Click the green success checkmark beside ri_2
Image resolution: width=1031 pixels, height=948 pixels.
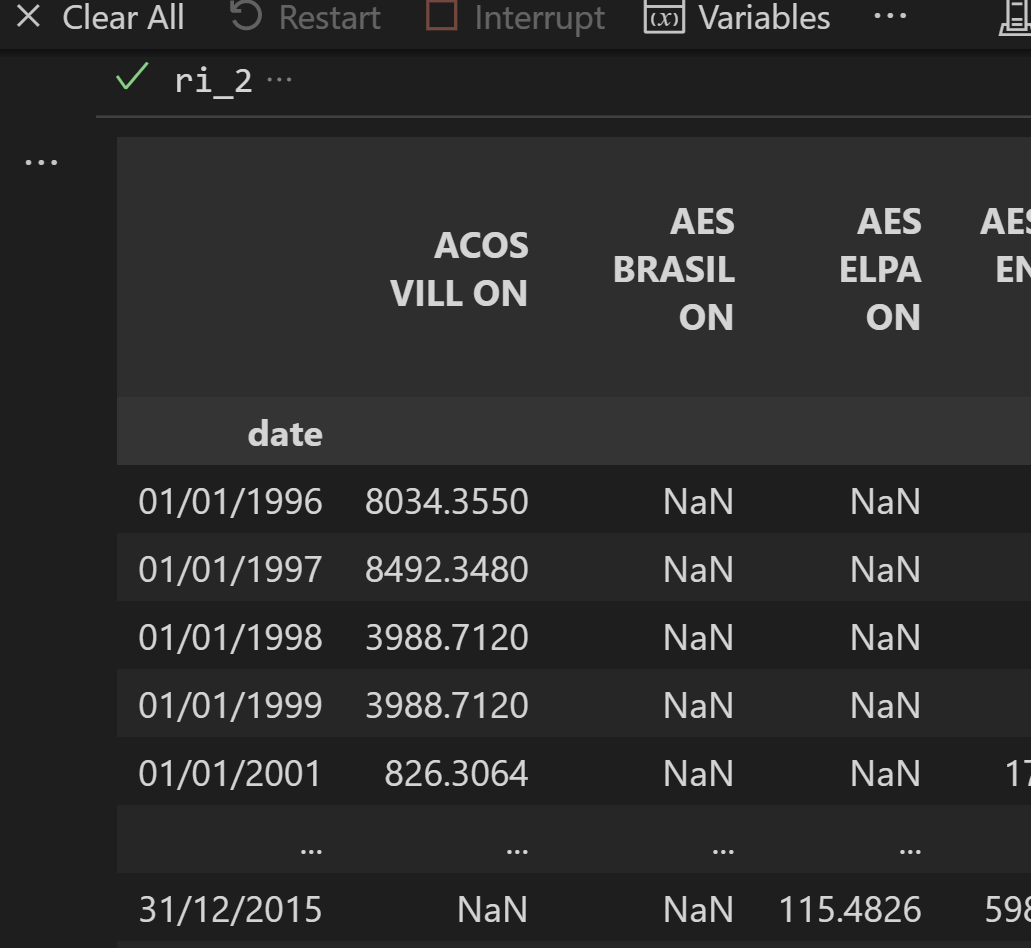[x=130, y=77]
